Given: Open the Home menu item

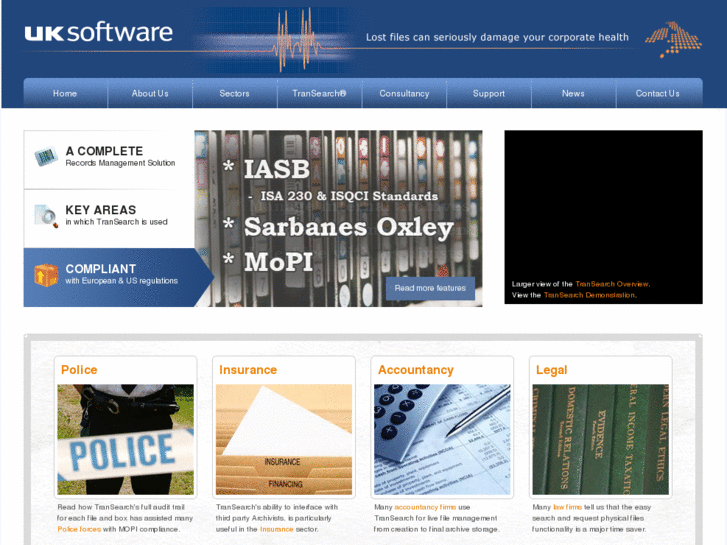Looking at the screenshot, I should pos(65,93).
